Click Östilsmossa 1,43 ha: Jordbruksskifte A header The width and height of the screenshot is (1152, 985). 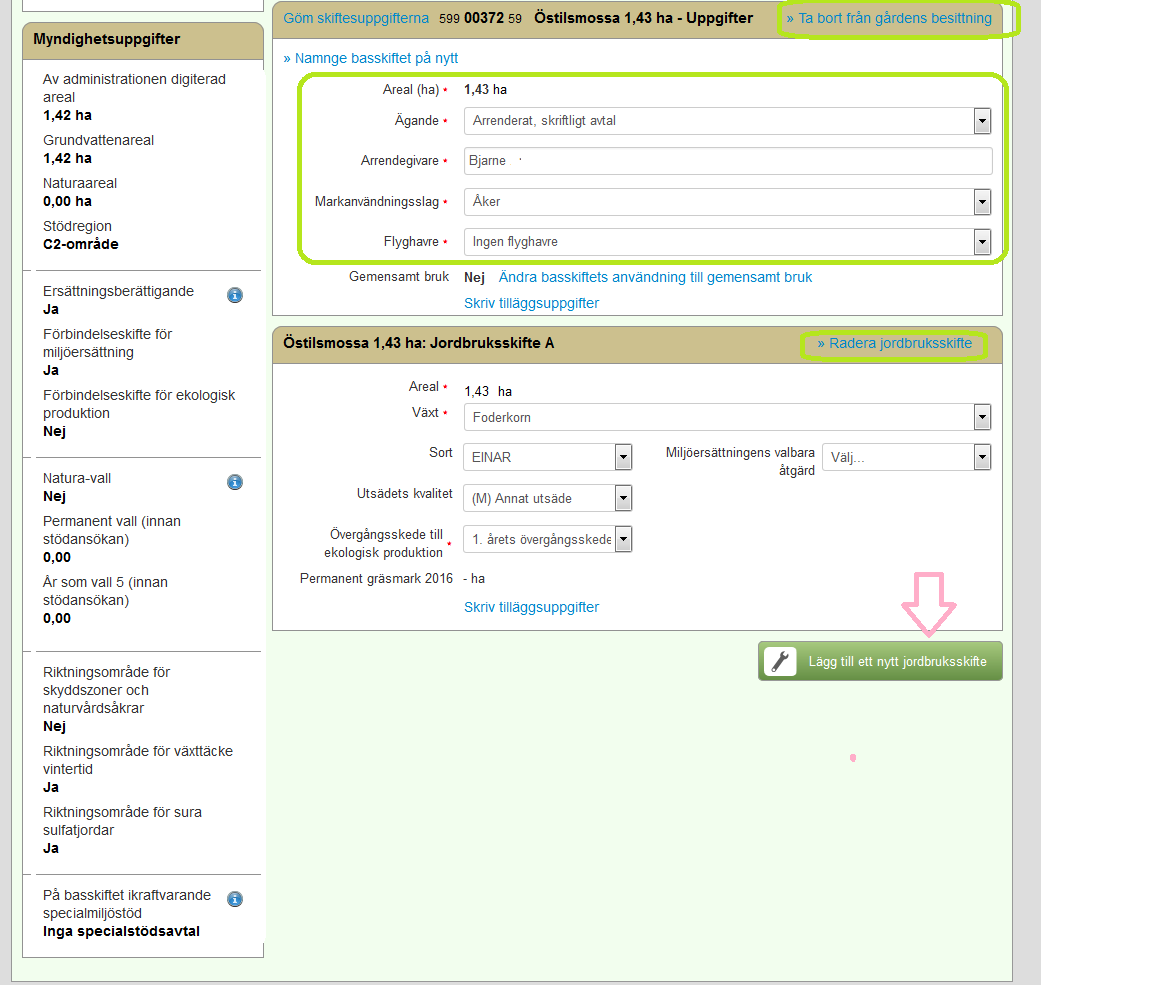(419, 343)
